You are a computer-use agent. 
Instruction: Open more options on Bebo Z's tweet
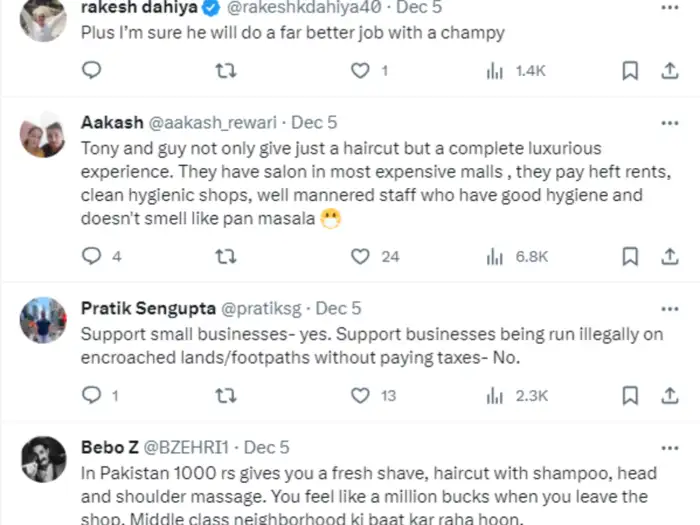click(x=670, y=448)
